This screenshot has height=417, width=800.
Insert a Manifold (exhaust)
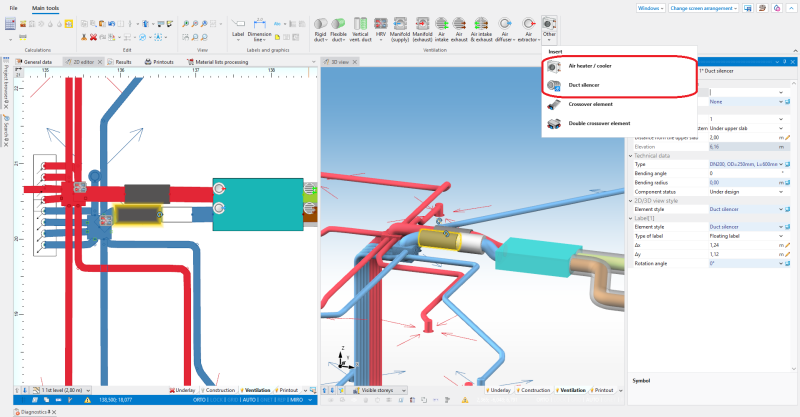(422, 30)
